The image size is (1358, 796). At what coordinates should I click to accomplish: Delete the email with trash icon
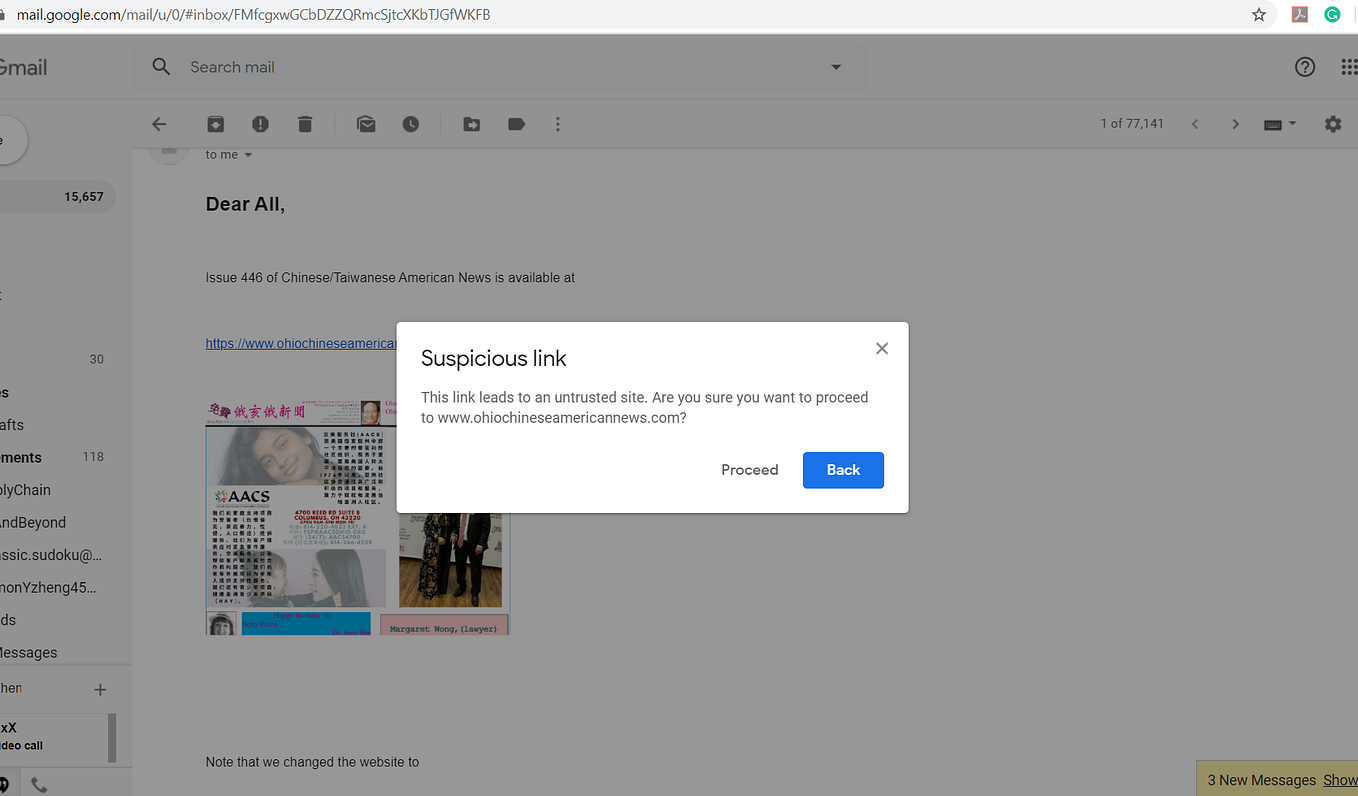305,124
